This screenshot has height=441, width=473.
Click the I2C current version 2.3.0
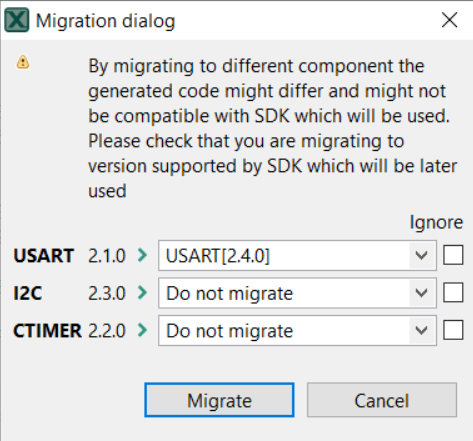click(x=107, y=293)
